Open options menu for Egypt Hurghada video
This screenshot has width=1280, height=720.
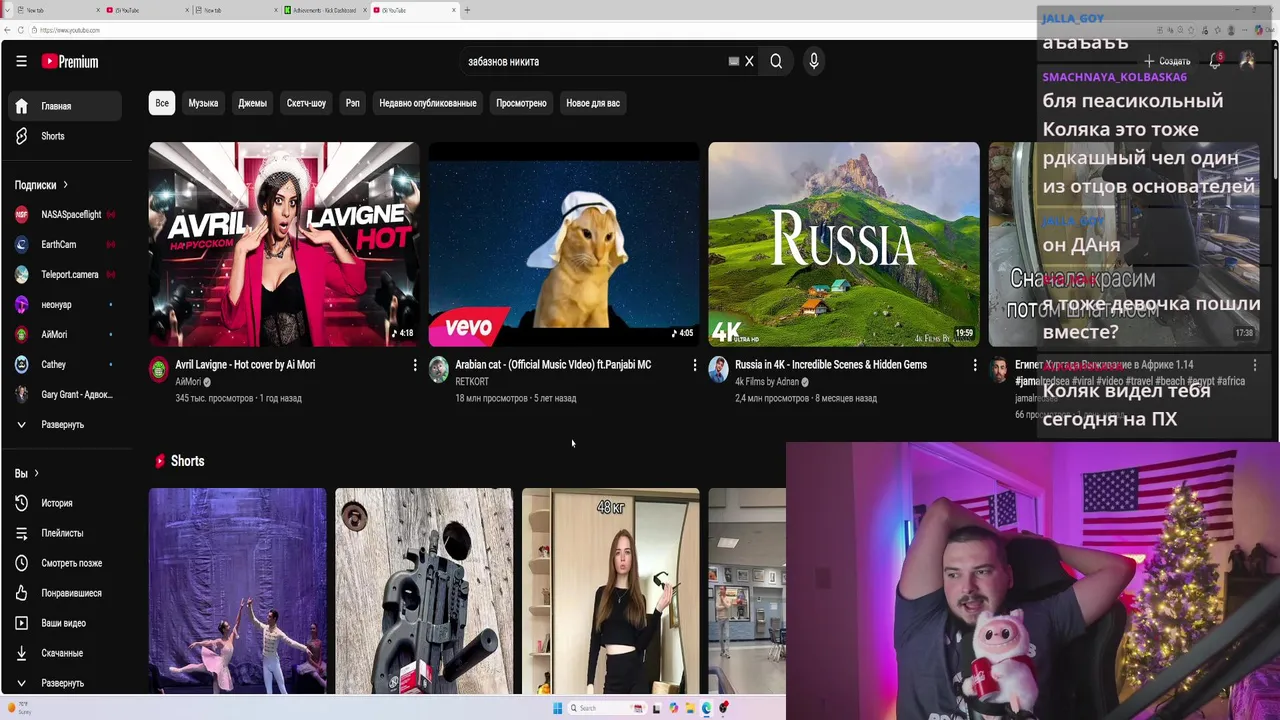(x=1255, y=365)
